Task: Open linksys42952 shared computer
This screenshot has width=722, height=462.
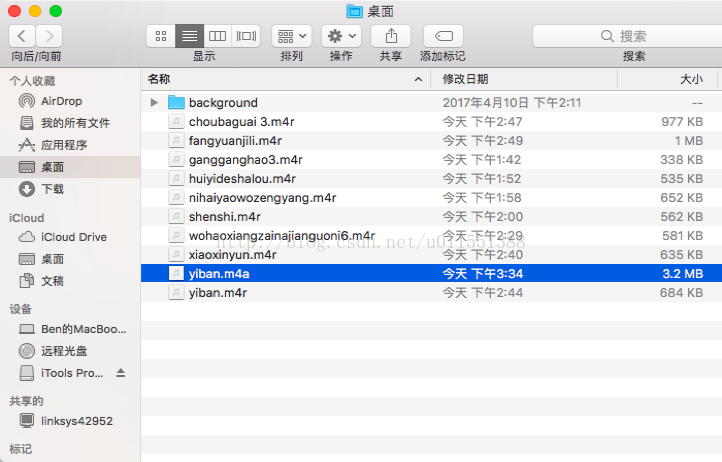Action: (70, 421)
